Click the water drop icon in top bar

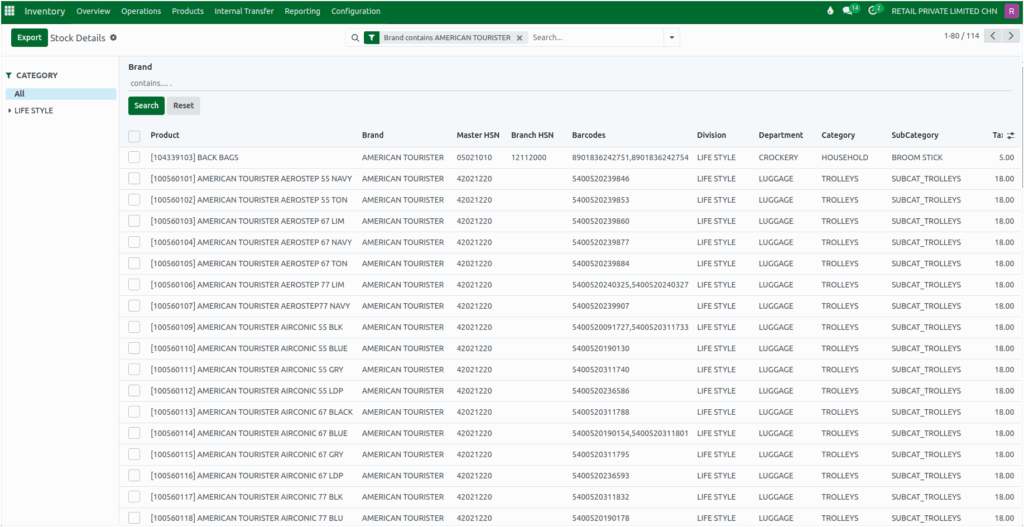[830, 11]
